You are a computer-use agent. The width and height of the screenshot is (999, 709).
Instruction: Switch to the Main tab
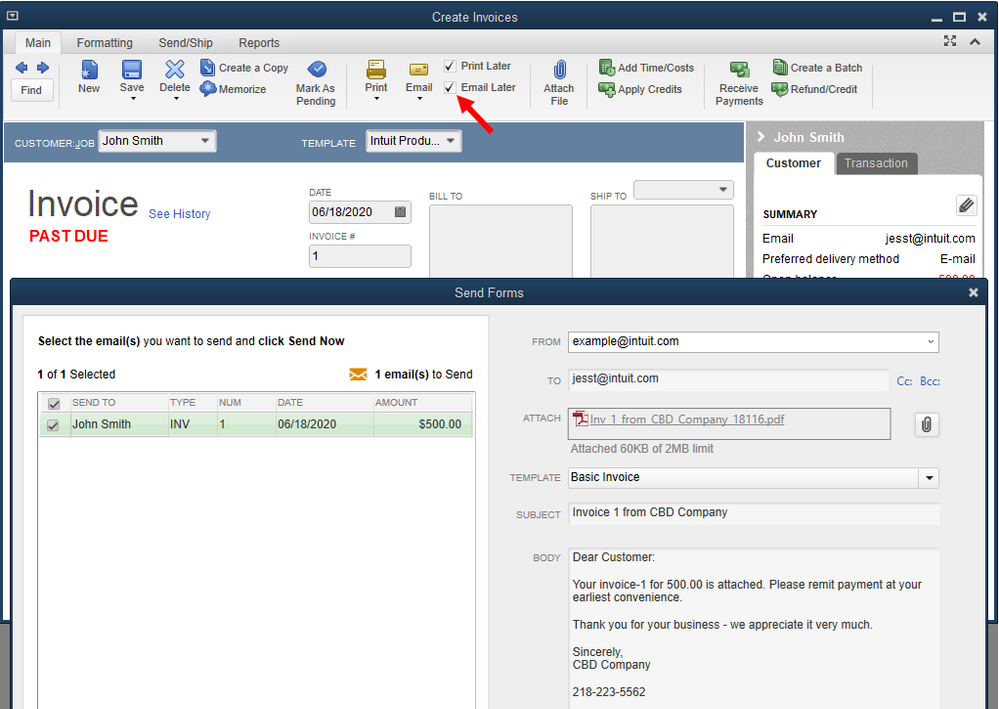pos(38,43)
